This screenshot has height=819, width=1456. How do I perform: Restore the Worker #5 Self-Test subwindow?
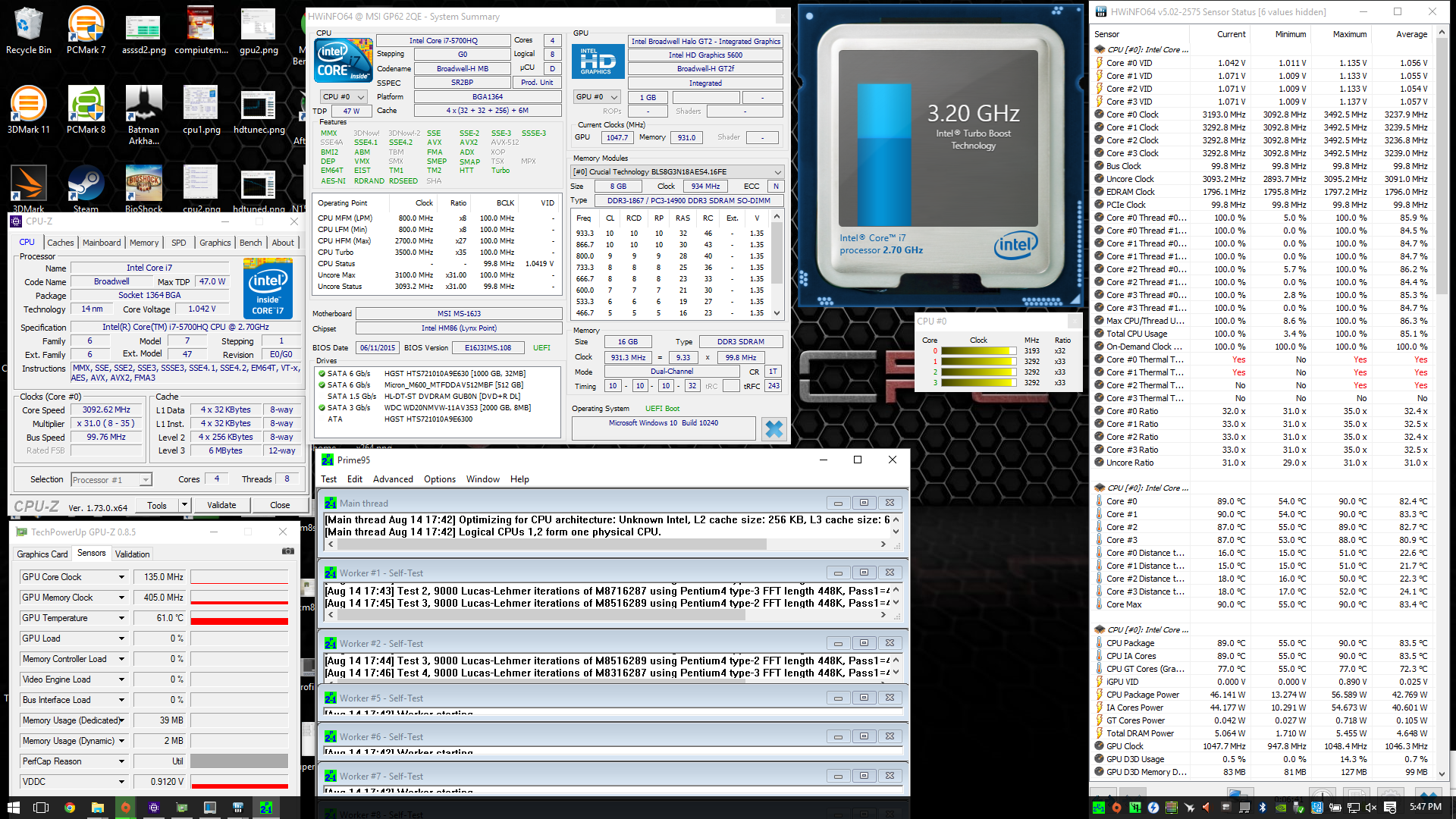click(864, 698)
